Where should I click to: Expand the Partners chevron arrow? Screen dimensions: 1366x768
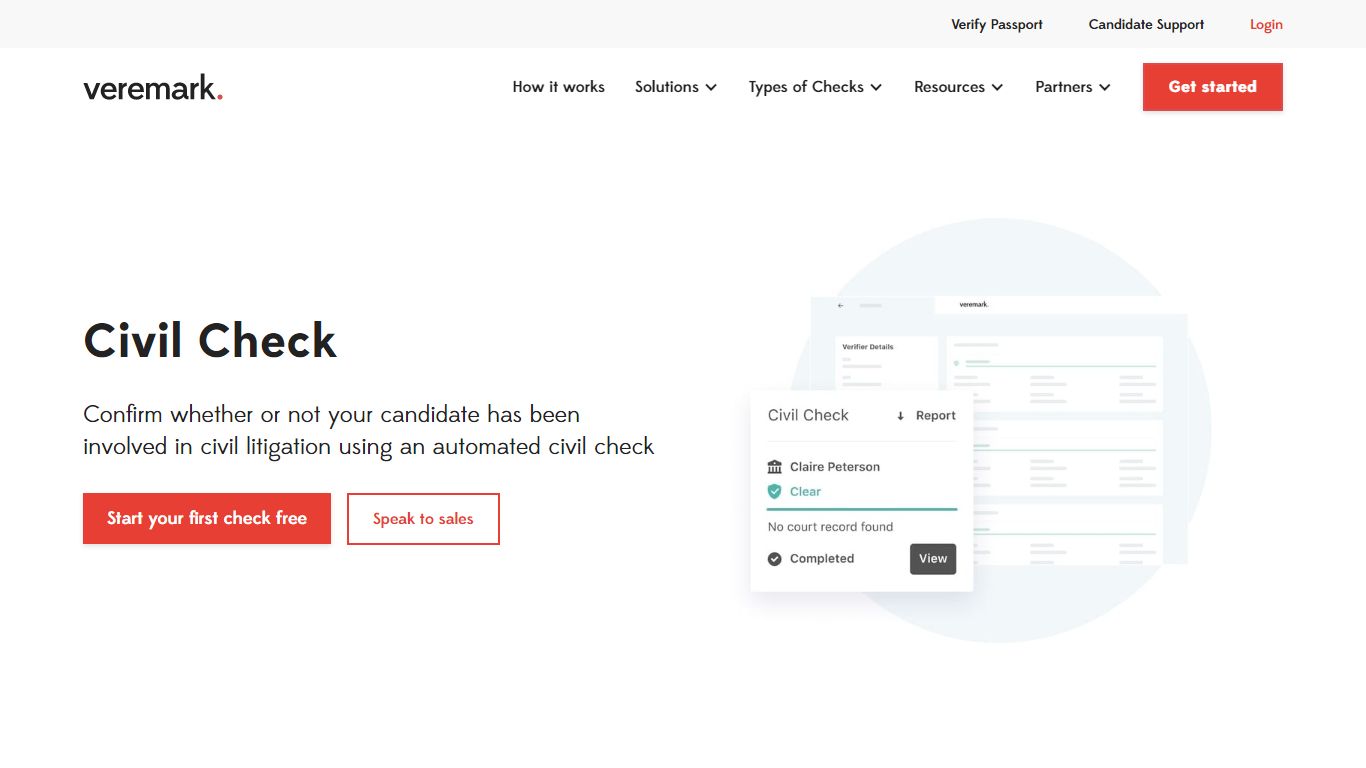pos(1105,88)
